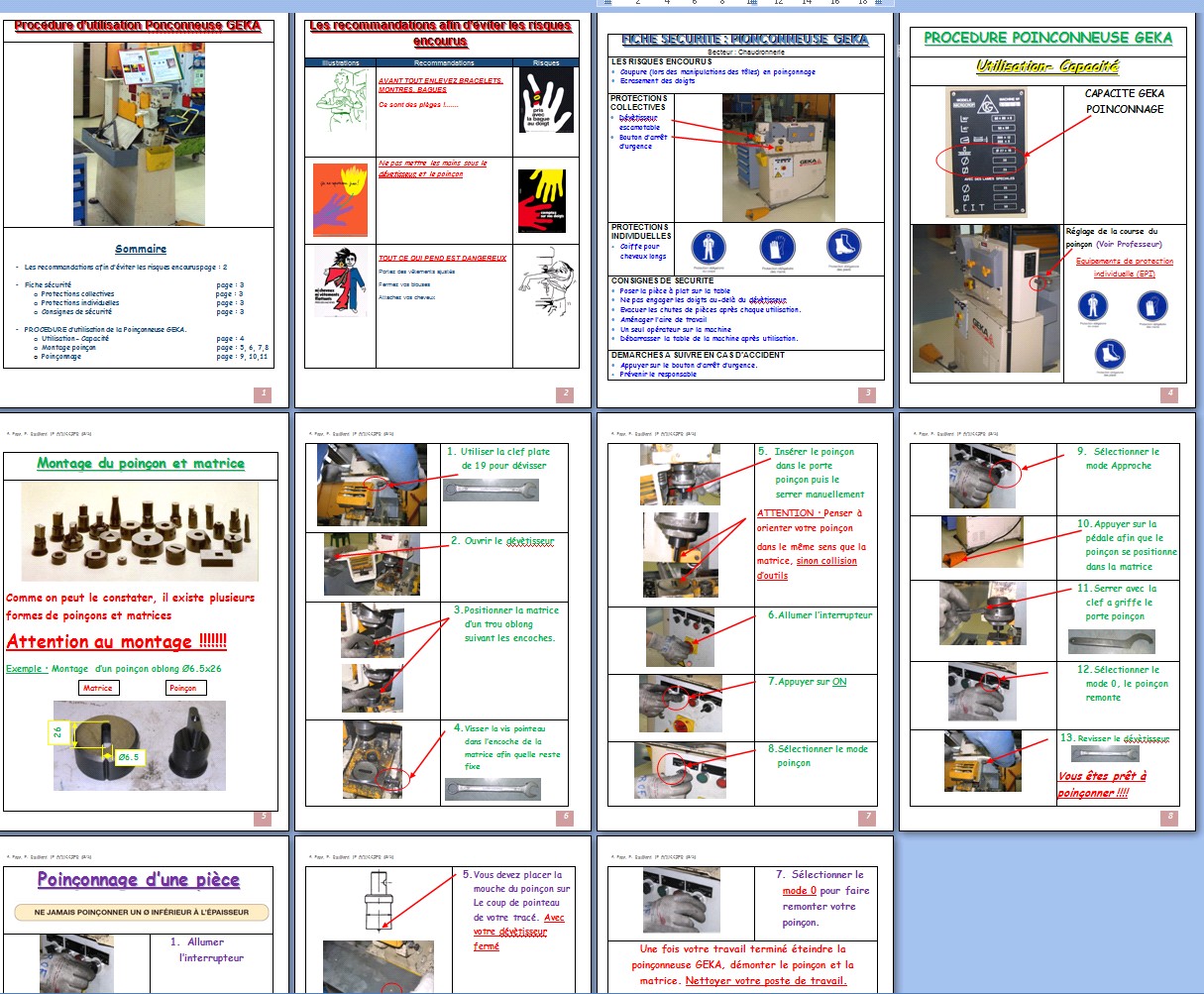
Task: Select the flat wrench image beside step 1
Action: click(x=491, y=490)
